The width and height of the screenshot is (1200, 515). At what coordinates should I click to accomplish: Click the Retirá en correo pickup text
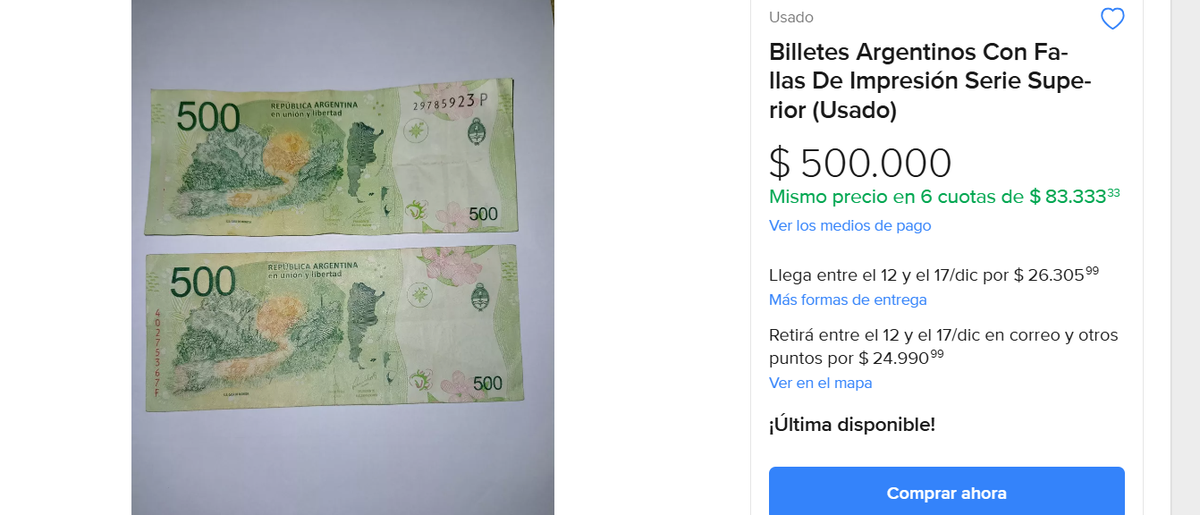(x=943, y=346)
